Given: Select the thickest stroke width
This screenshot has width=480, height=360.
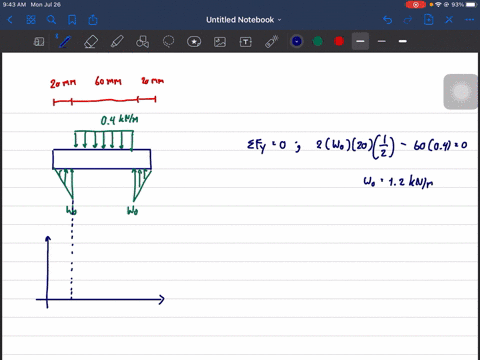Looking at the screenshot, I should (403, 41).
